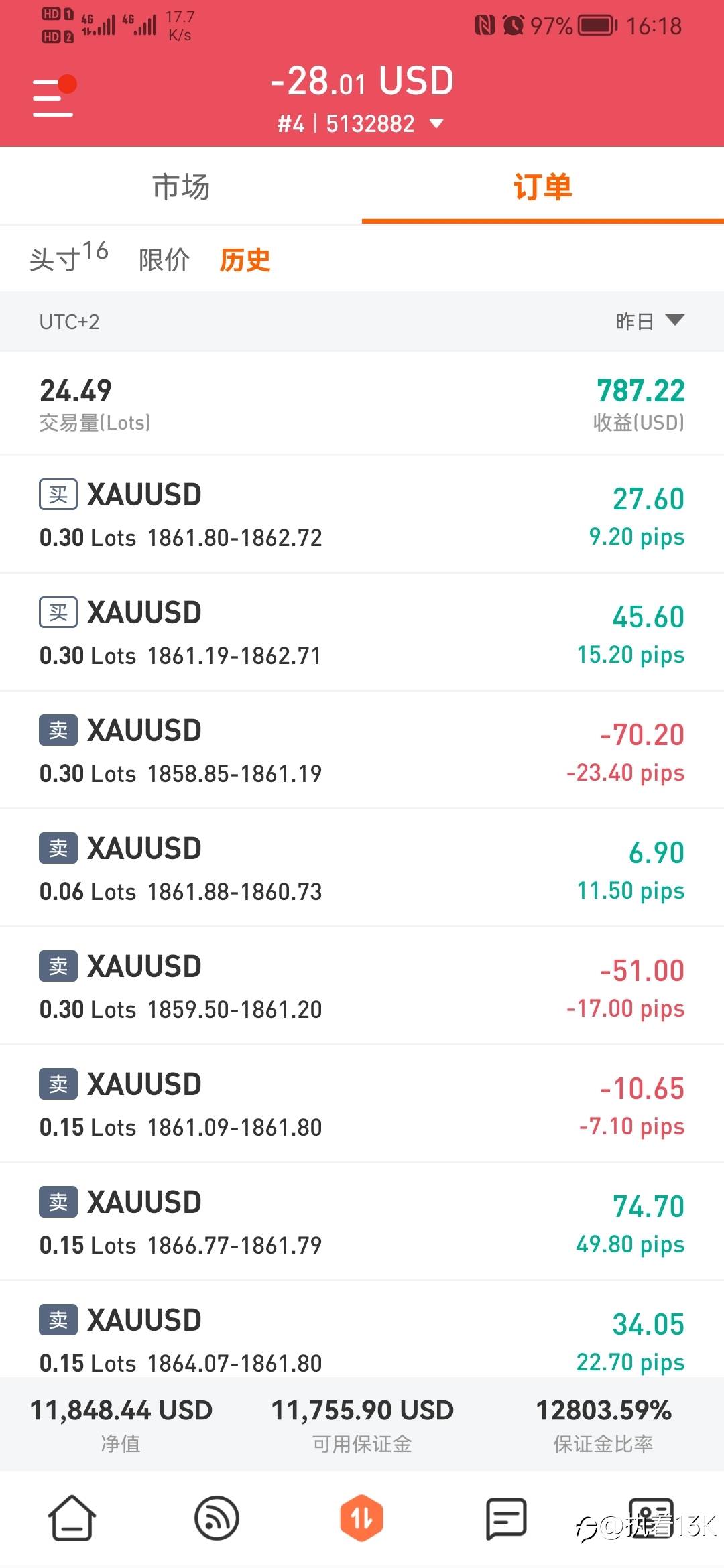
Task: Tap the 买 badge on the 45.60 order
Action: pos(58,612)
